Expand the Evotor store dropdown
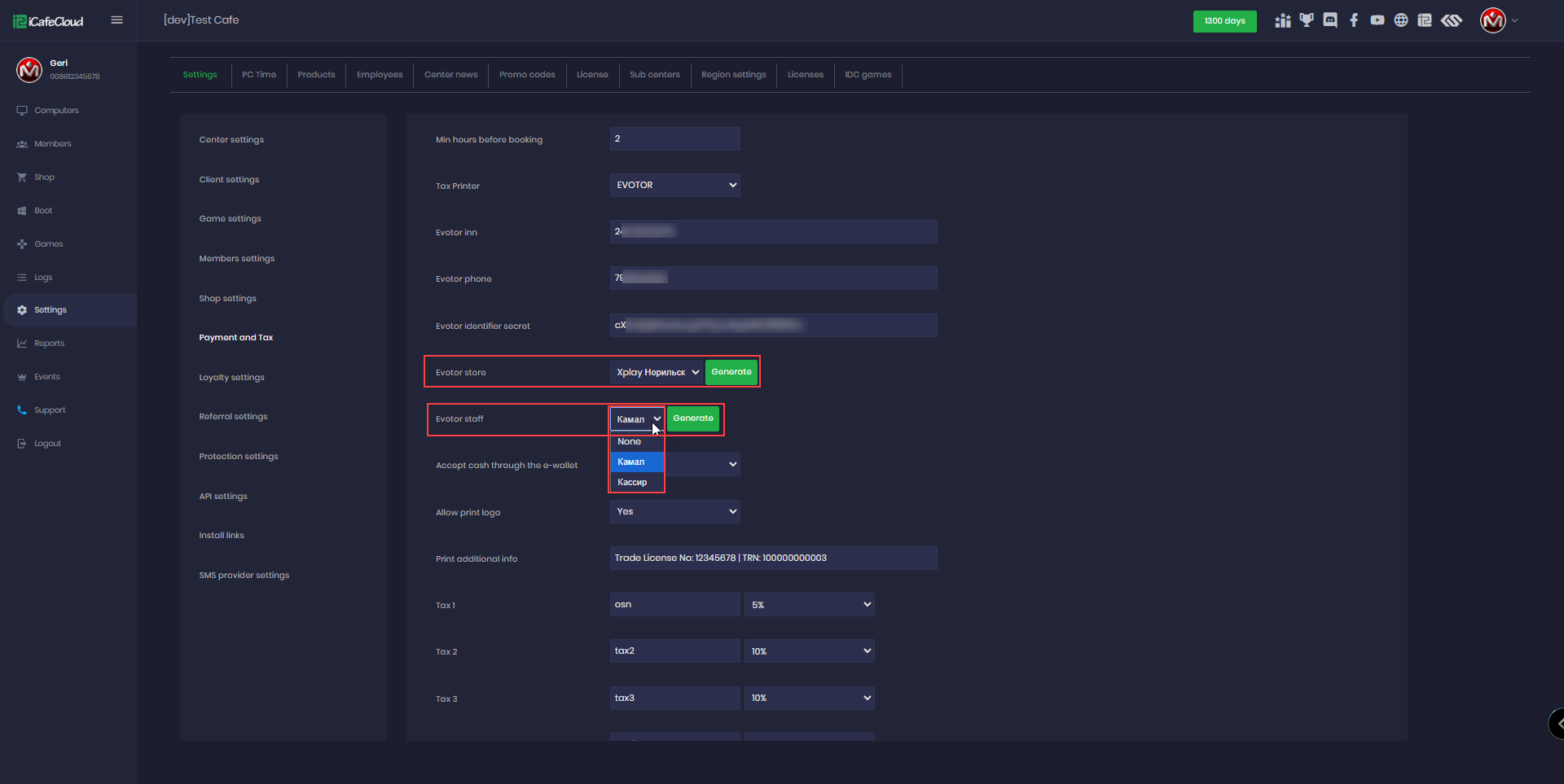 (657, 372)
